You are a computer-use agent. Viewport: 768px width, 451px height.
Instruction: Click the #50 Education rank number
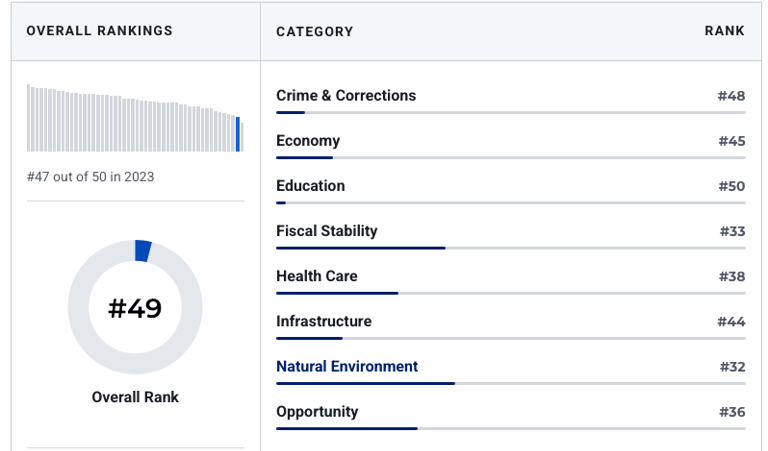tap(731, 186)
